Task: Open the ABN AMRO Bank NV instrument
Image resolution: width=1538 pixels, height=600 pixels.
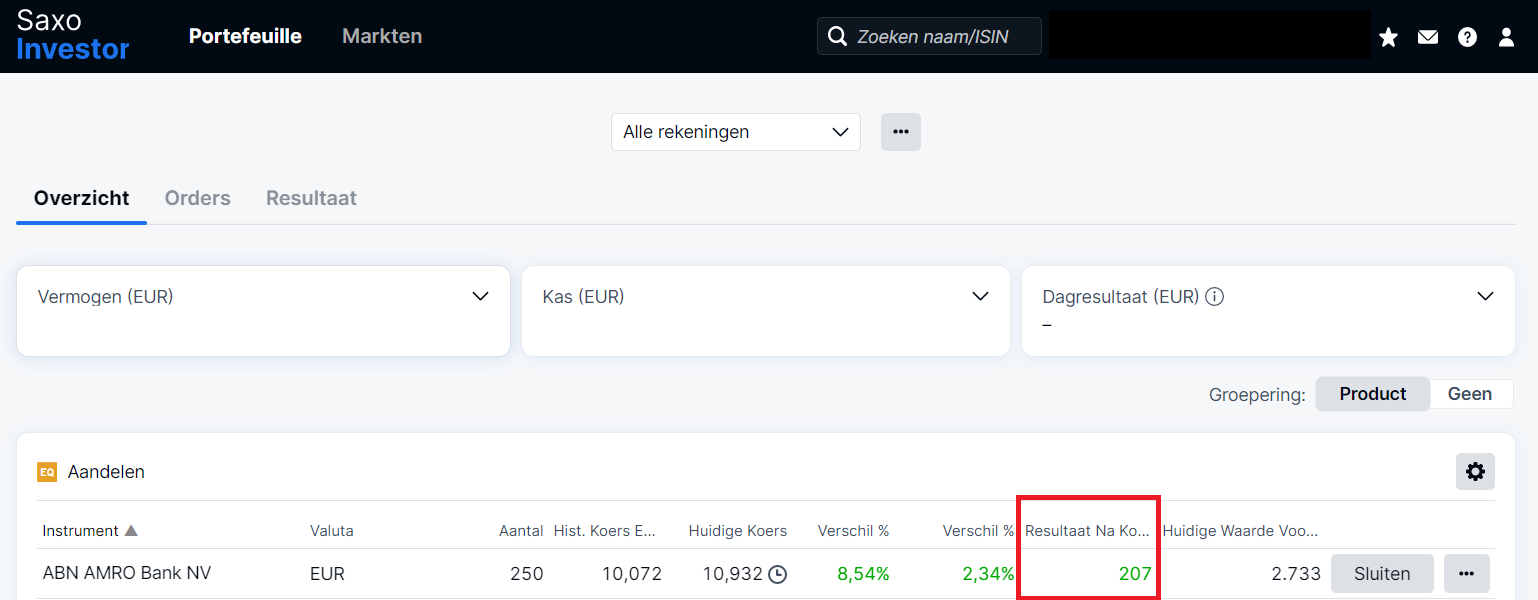Action: click(x=127, y=573)
